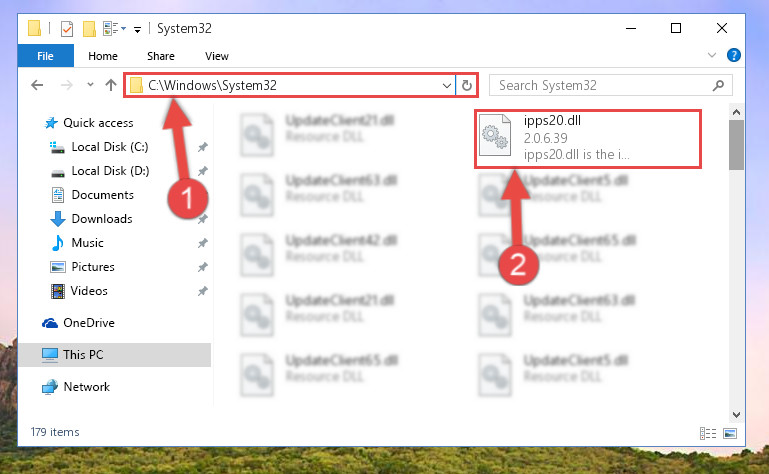Expand the ribbon with the chevron
769x474 pixels.
(712, 55)
